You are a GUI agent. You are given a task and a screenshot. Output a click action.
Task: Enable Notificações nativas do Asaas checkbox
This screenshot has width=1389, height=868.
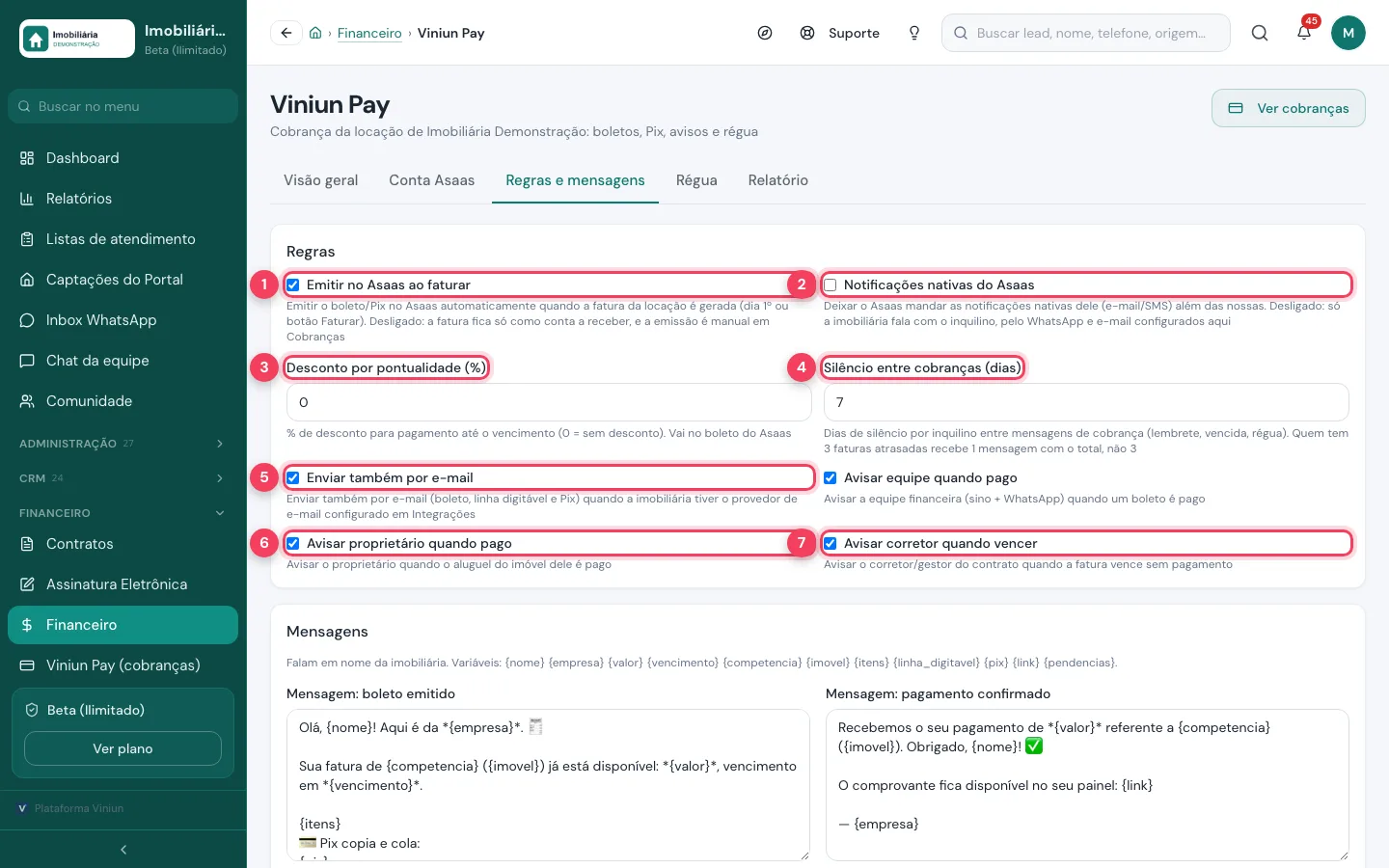[831, 285]
